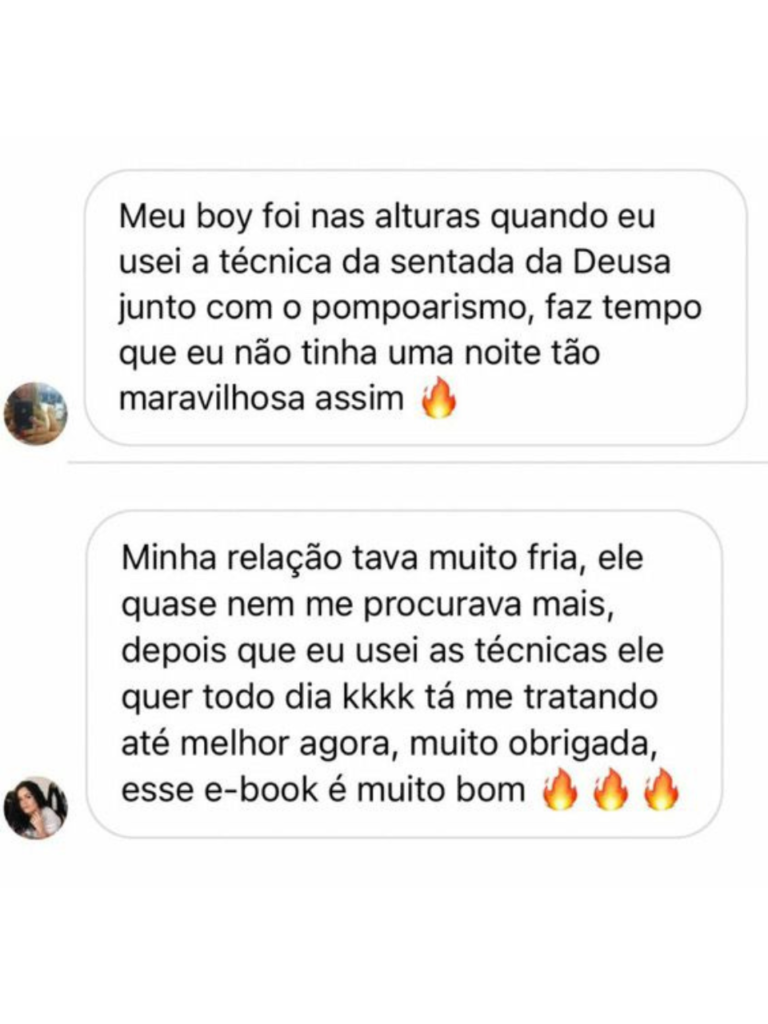Screen dimensions: 768x1024
Task: Select the message bubble starting "Minha relação tava"
Action: coord(404,674)
